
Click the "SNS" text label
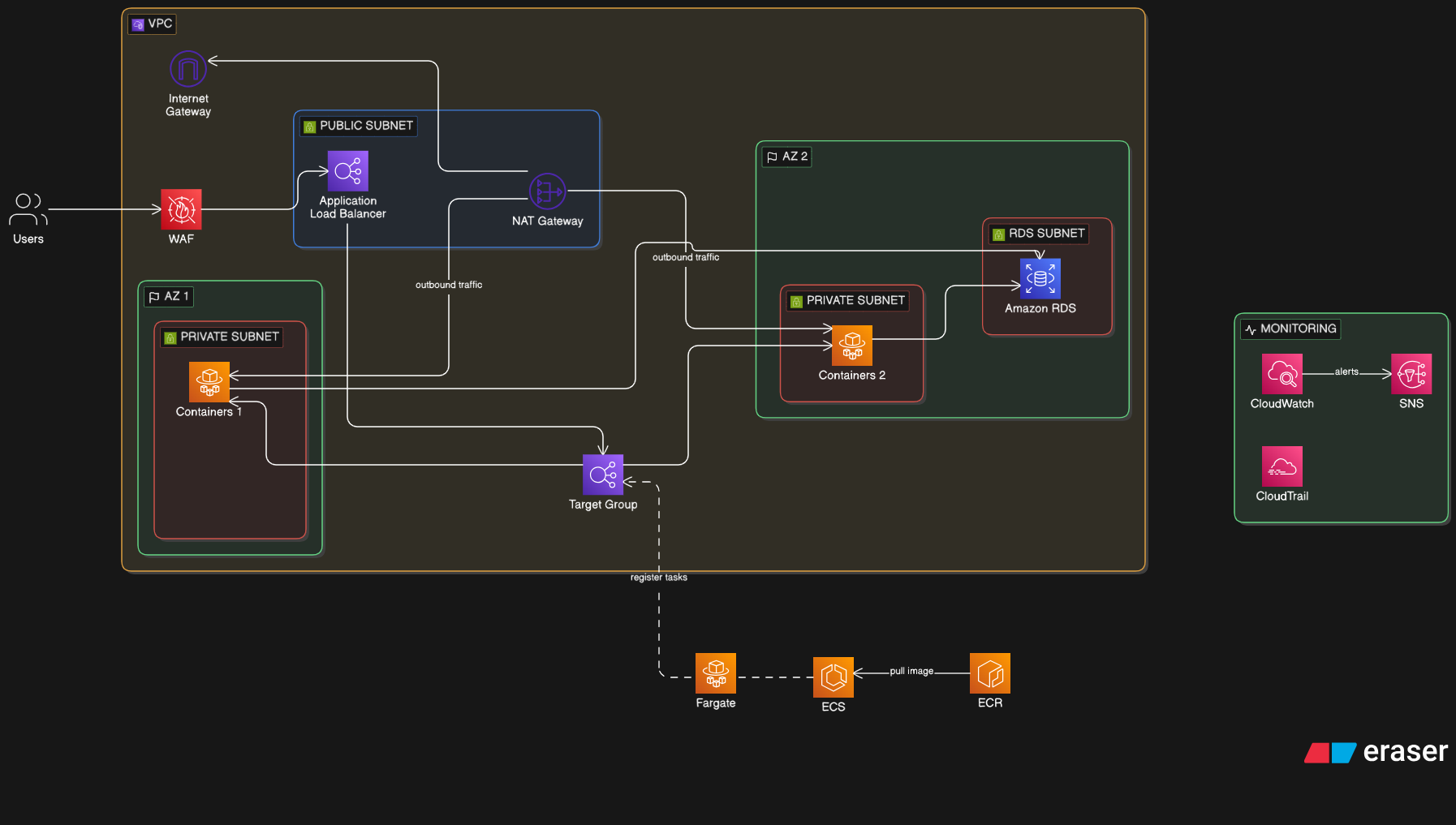(x=1411, y=404)
